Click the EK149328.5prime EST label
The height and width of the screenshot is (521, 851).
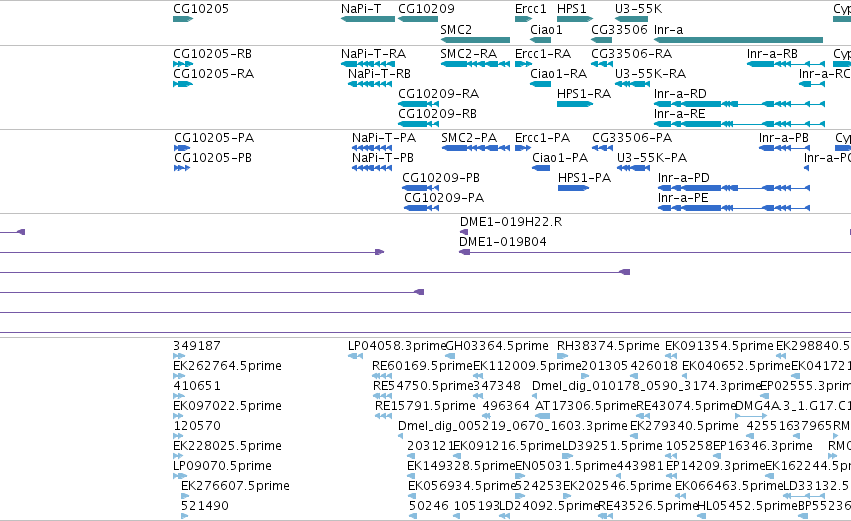pos(461,466)
